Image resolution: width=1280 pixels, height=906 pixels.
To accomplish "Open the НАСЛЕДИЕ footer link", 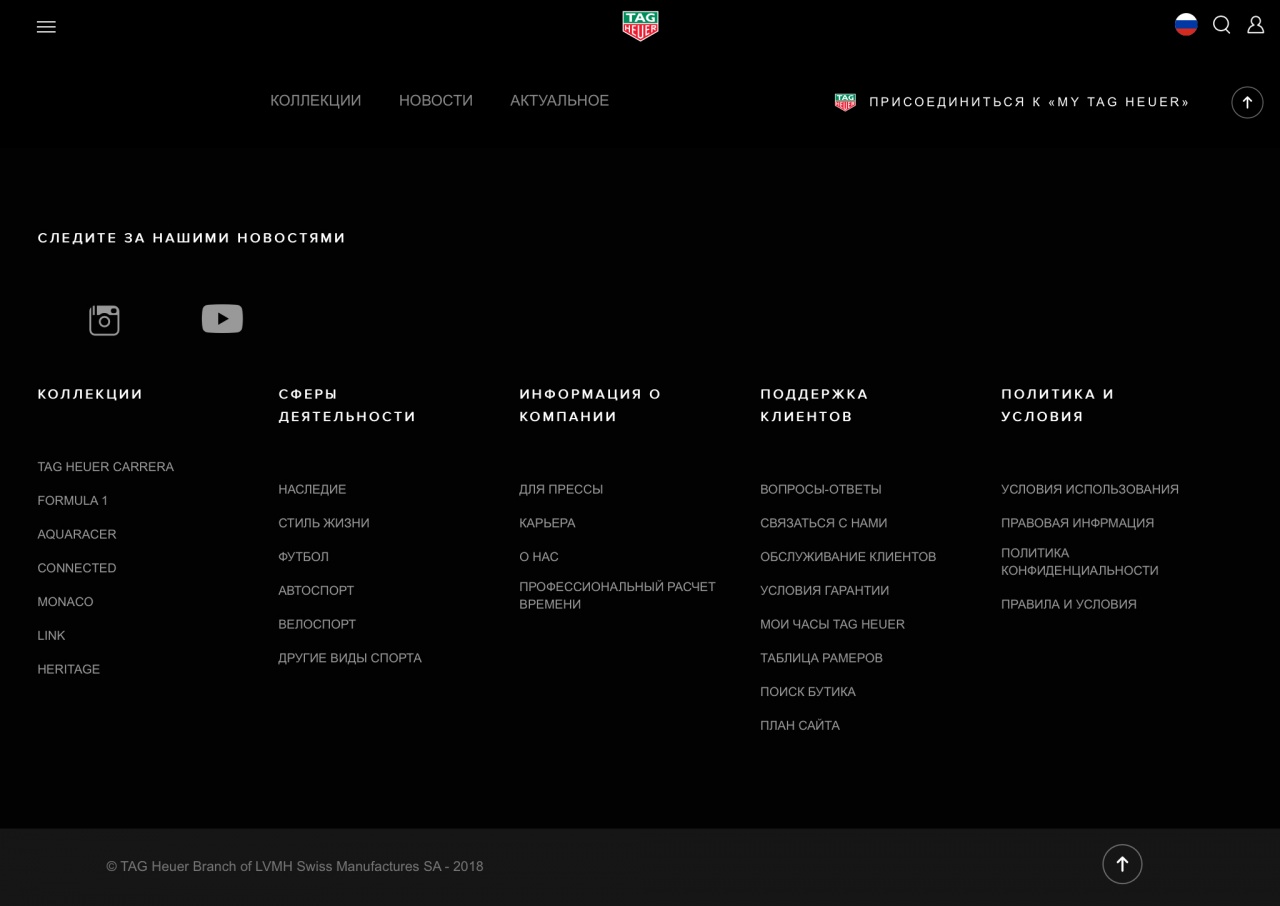I will tap(312, 490).
